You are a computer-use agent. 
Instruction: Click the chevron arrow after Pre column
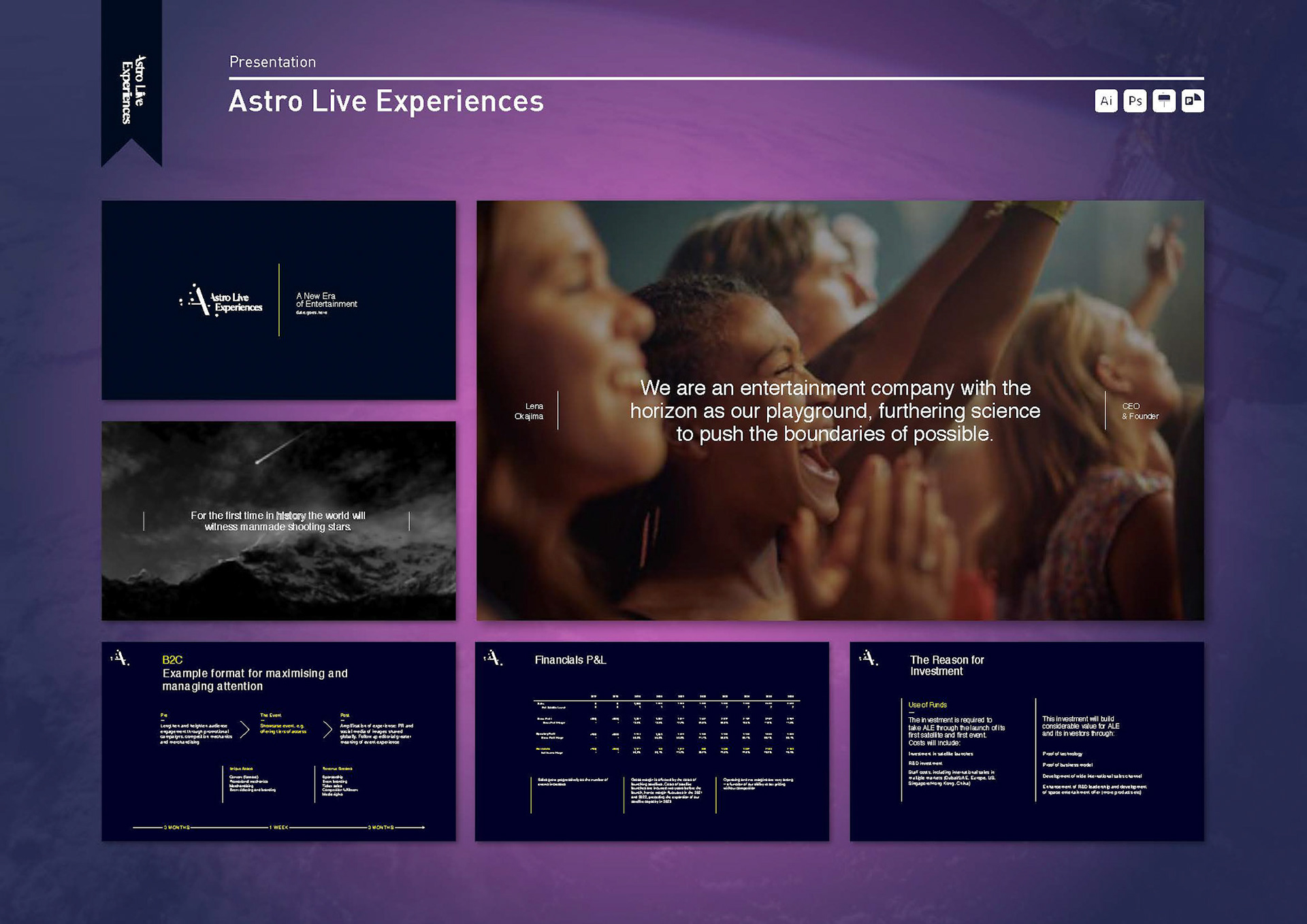245,729
